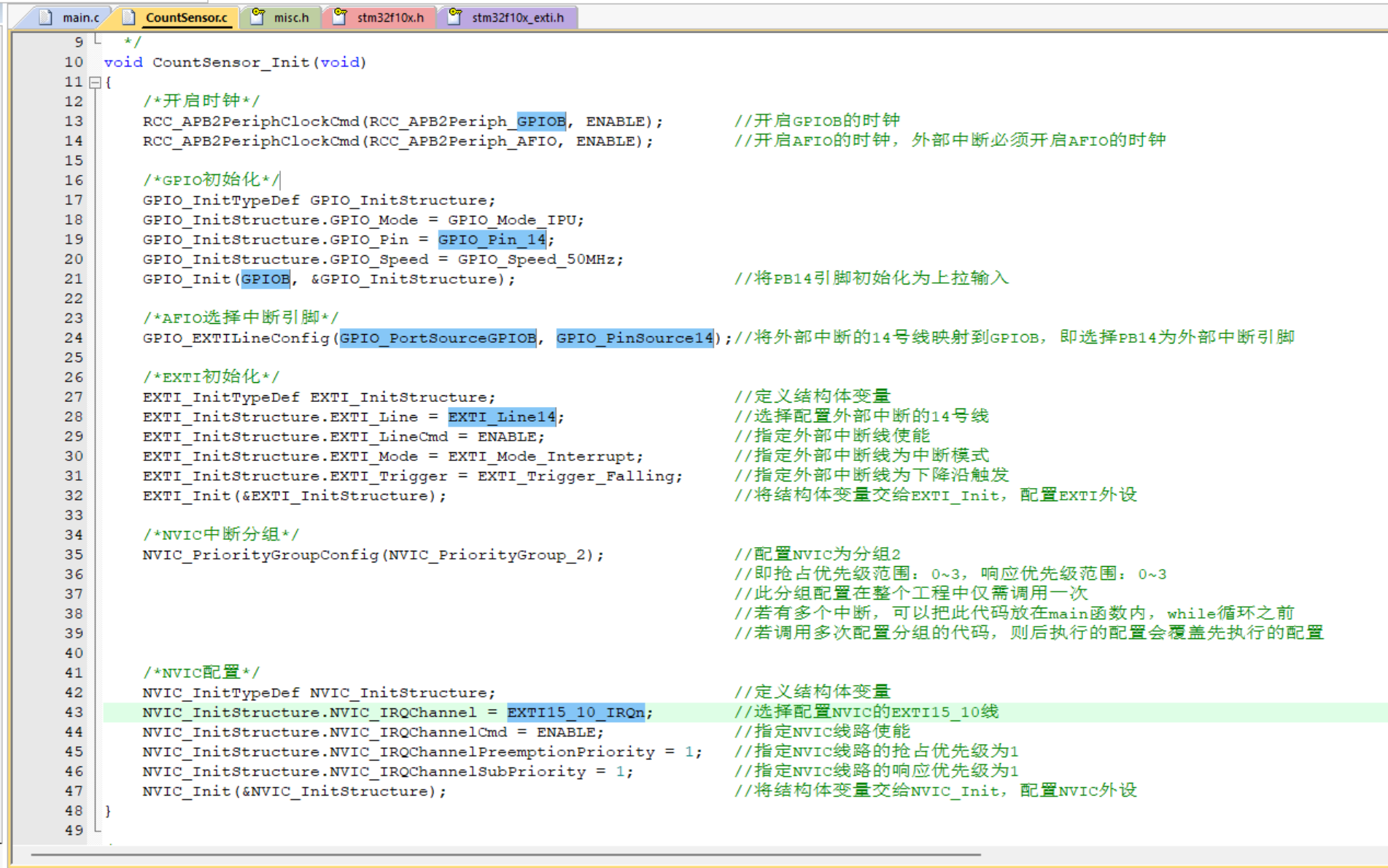Image resolution: width=1388 pixels, height=868 pixels.
Task: Click GPIO_Speed_50MHz value
Action: click(537, 259)
